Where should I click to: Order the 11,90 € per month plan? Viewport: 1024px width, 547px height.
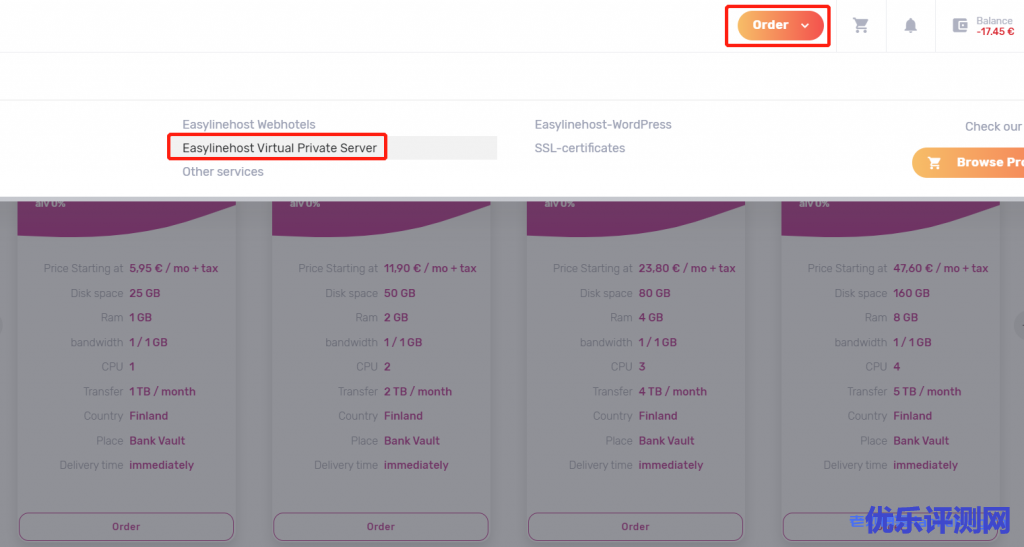(380, 526)
